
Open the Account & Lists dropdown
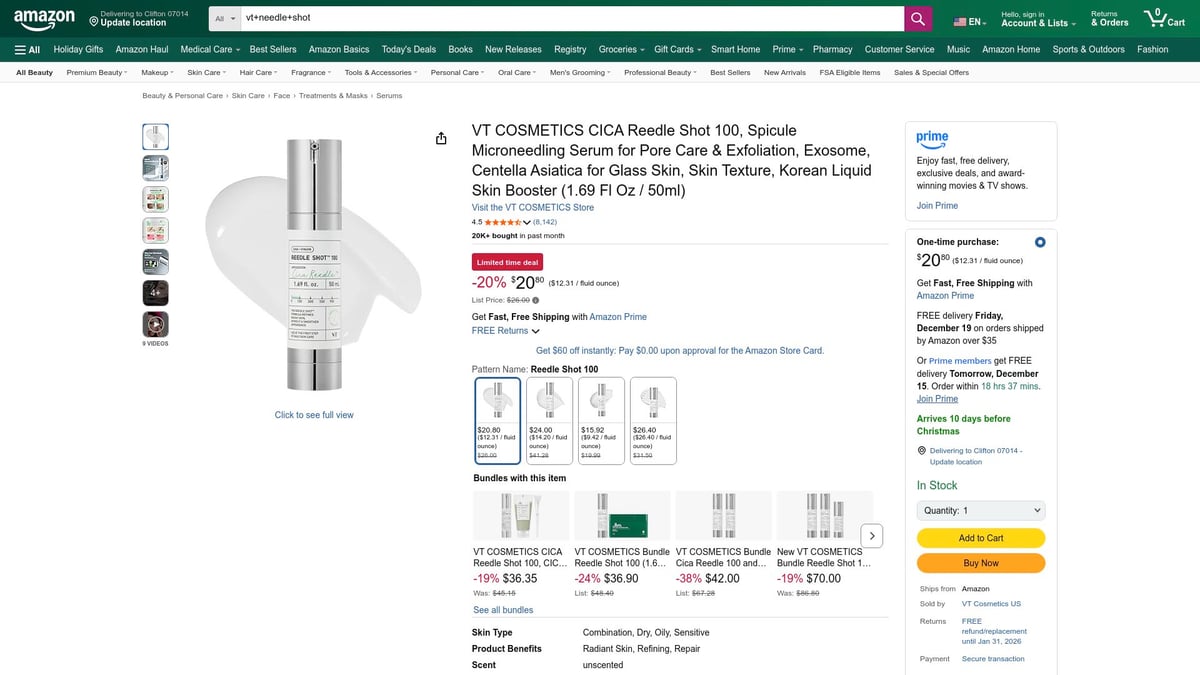pyautogui.click(x=1035, y=17)
